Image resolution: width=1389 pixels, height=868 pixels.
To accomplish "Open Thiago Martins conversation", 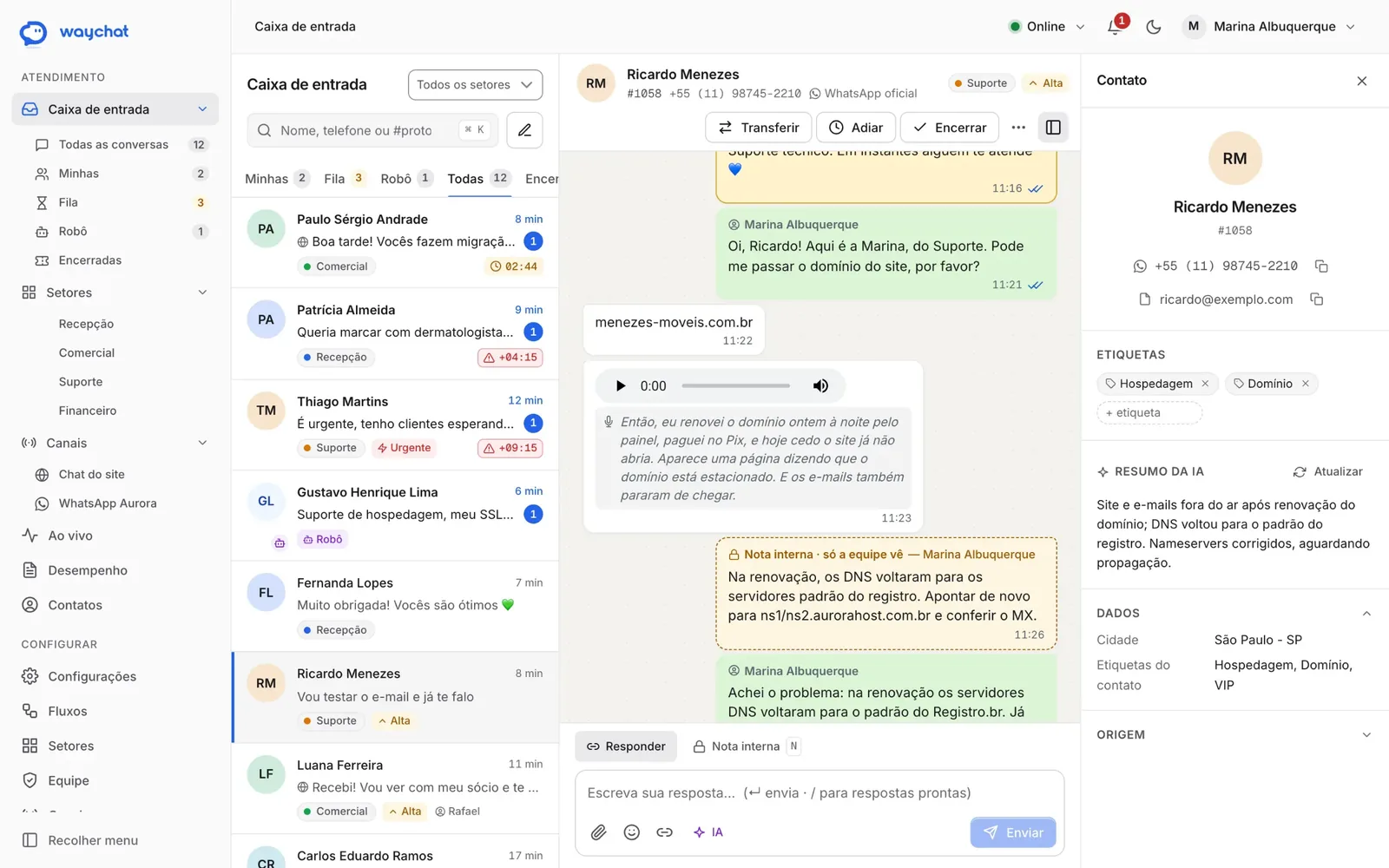I will click(x=395, y=424).
